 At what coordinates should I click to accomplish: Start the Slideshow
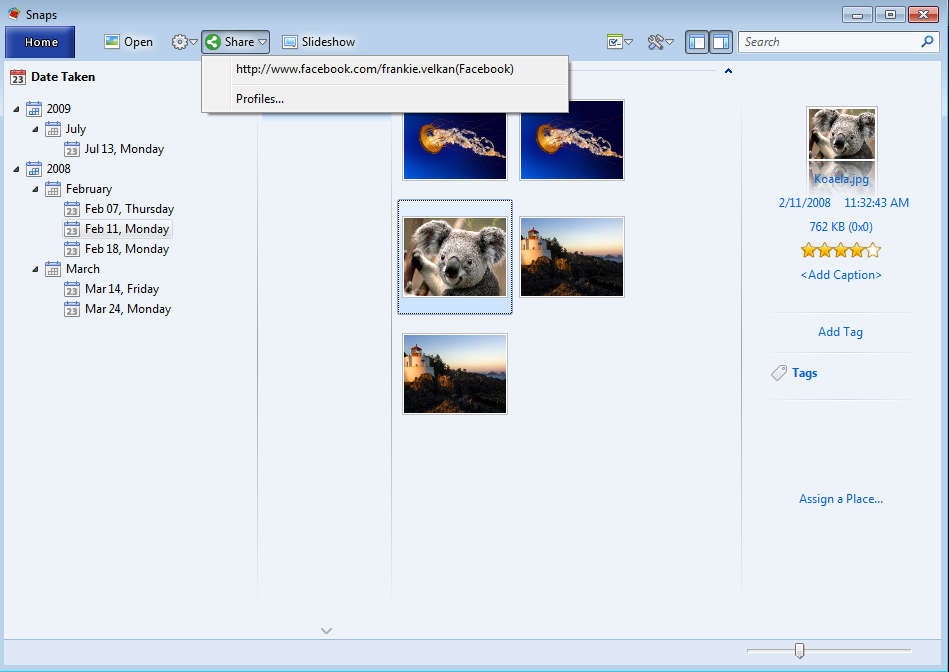[x=318, y=42]
